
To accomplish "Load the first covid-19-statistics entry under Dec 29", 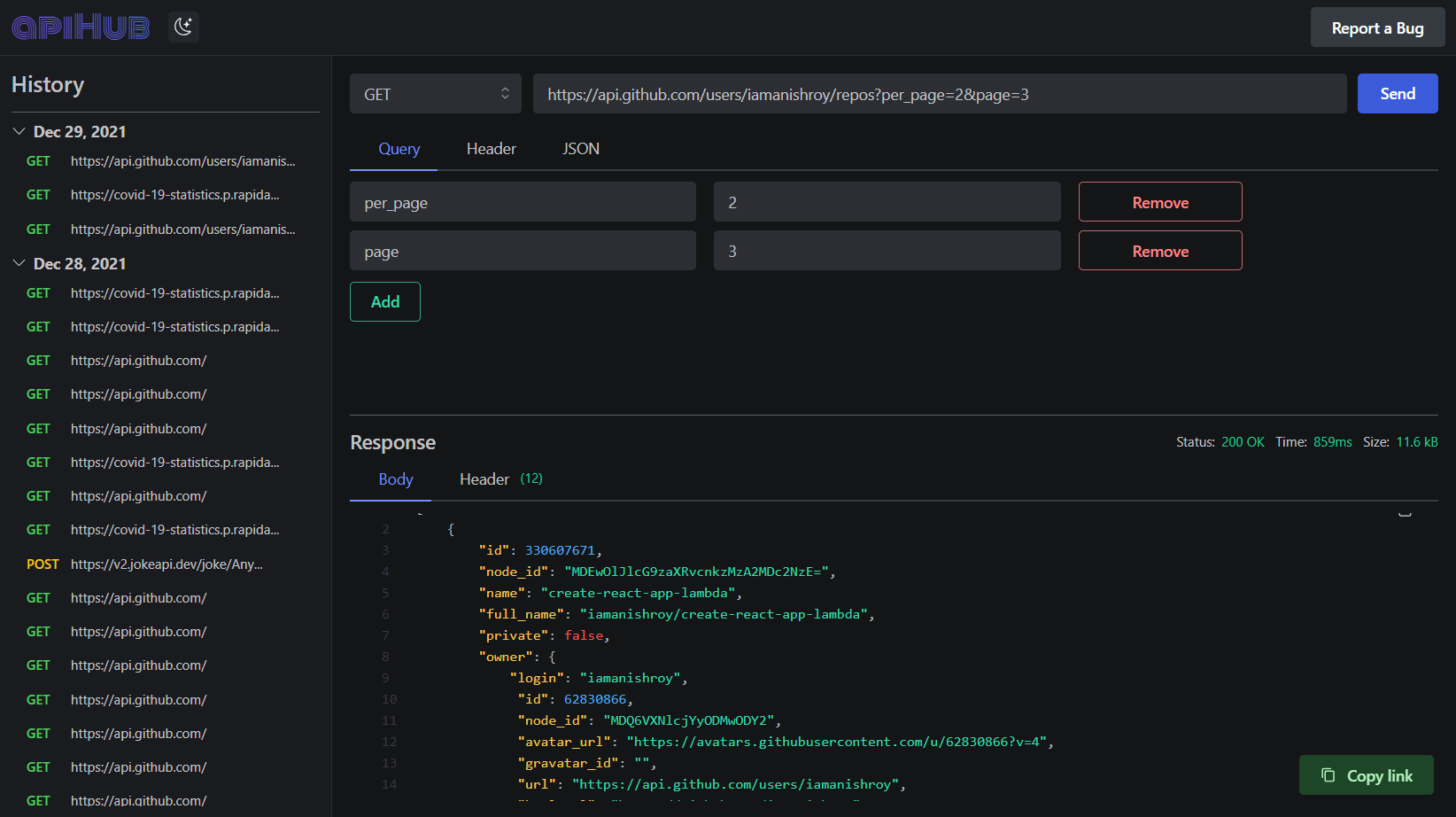I will coord(174,195).
